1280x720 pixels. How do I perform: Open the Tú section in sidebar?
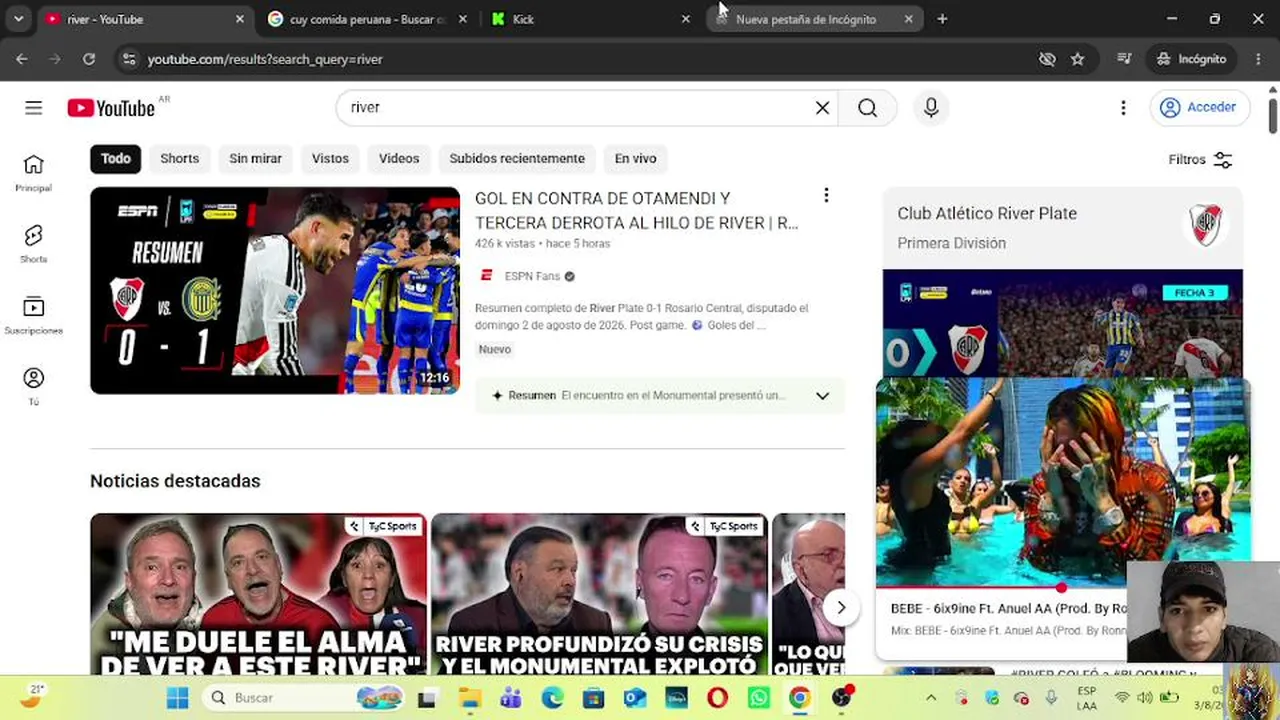tap(34, 386)
